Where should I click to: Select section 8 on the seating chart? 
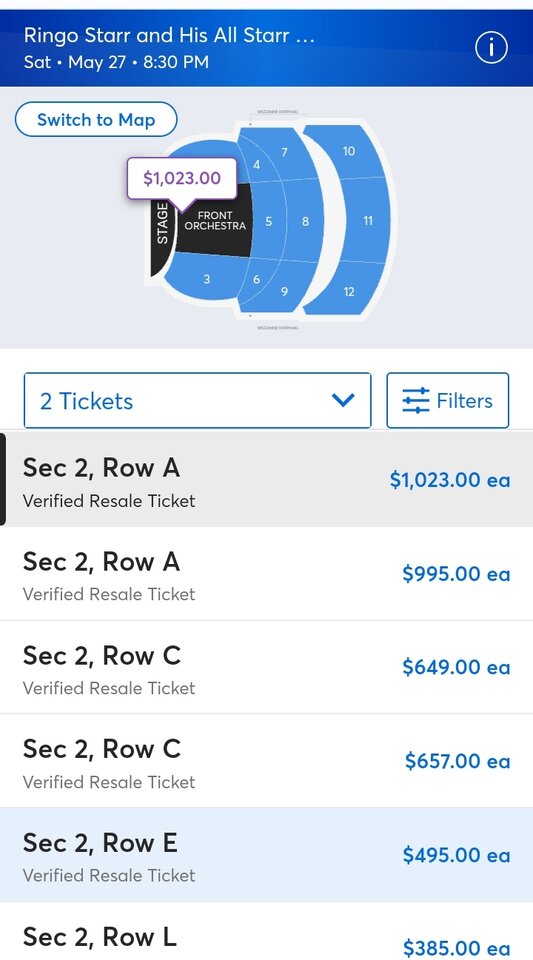coord(305,222)
